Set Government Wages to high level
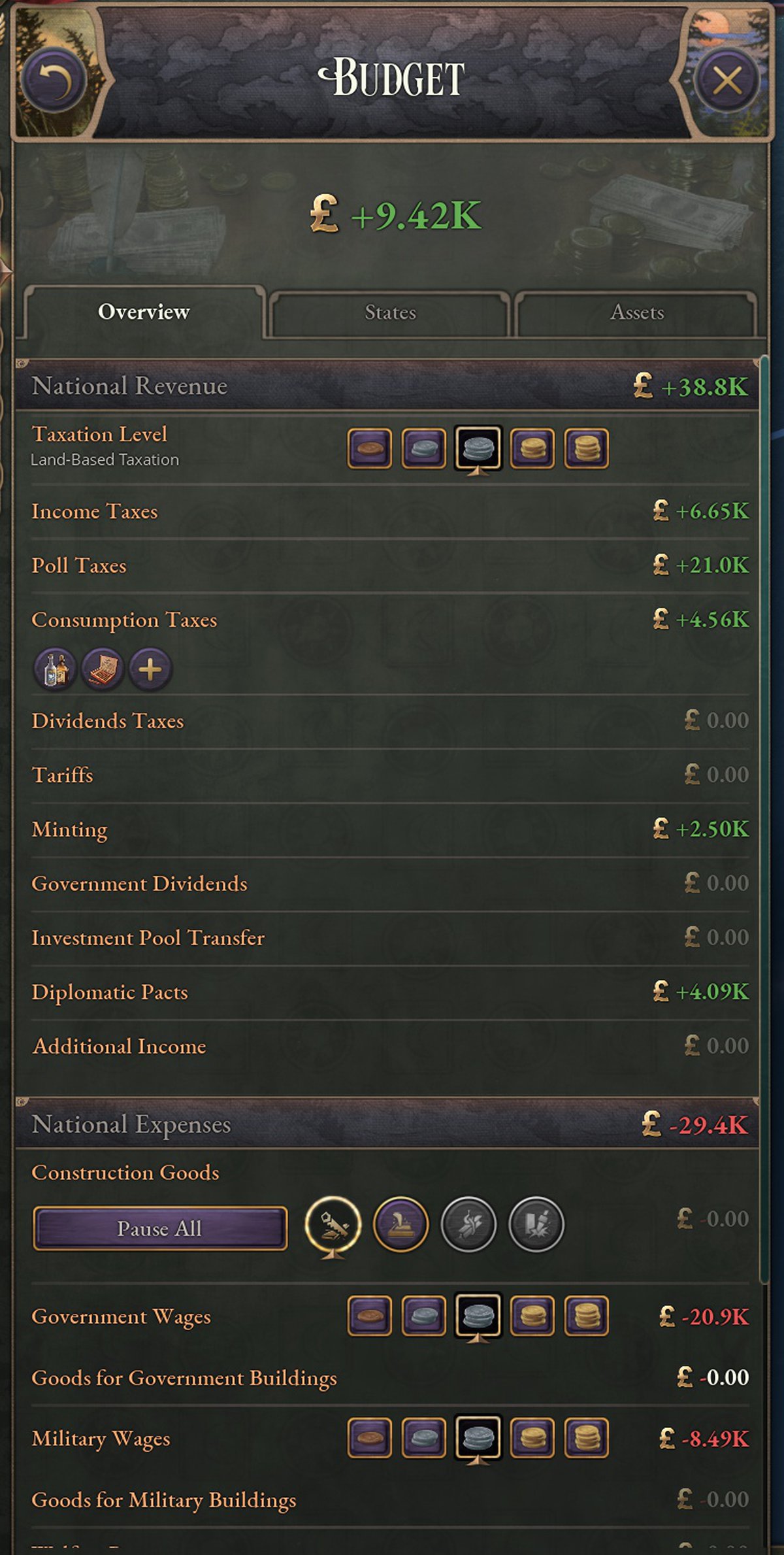 (x=532, y=1316)
